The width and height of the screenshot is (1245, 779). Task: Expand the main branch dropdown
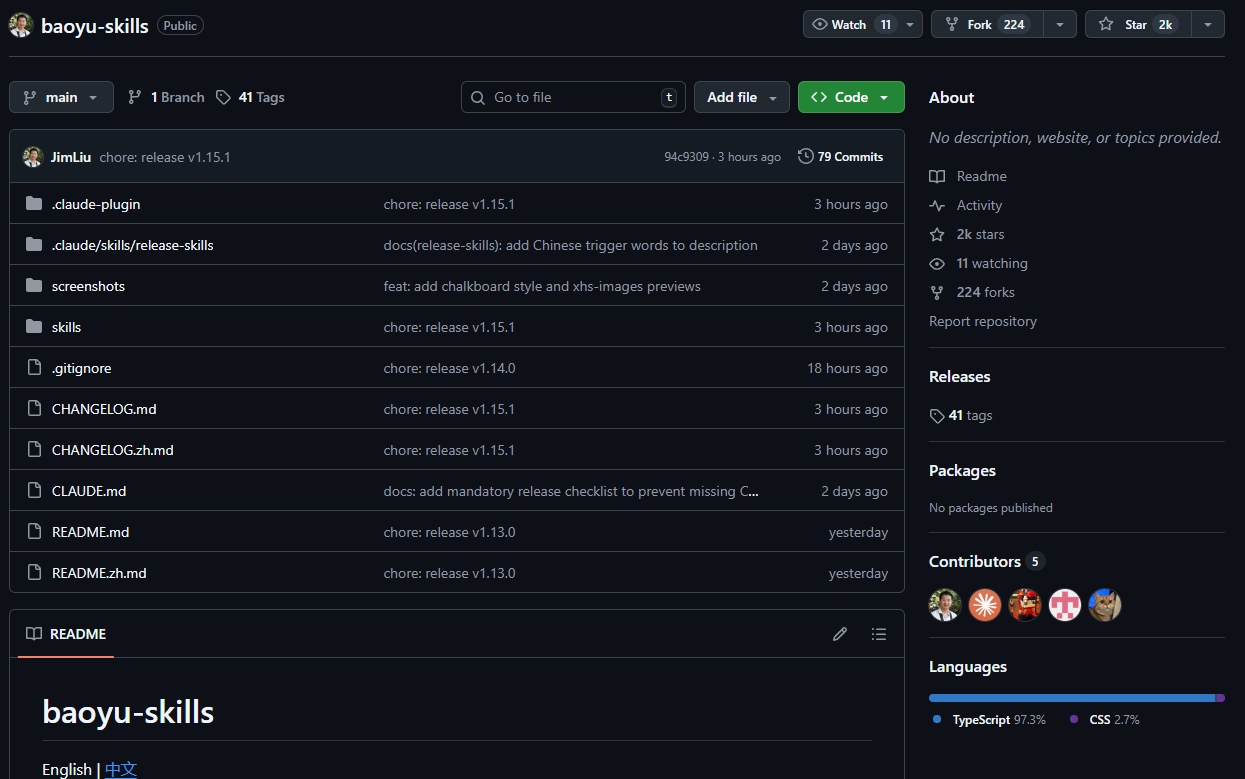61,97
